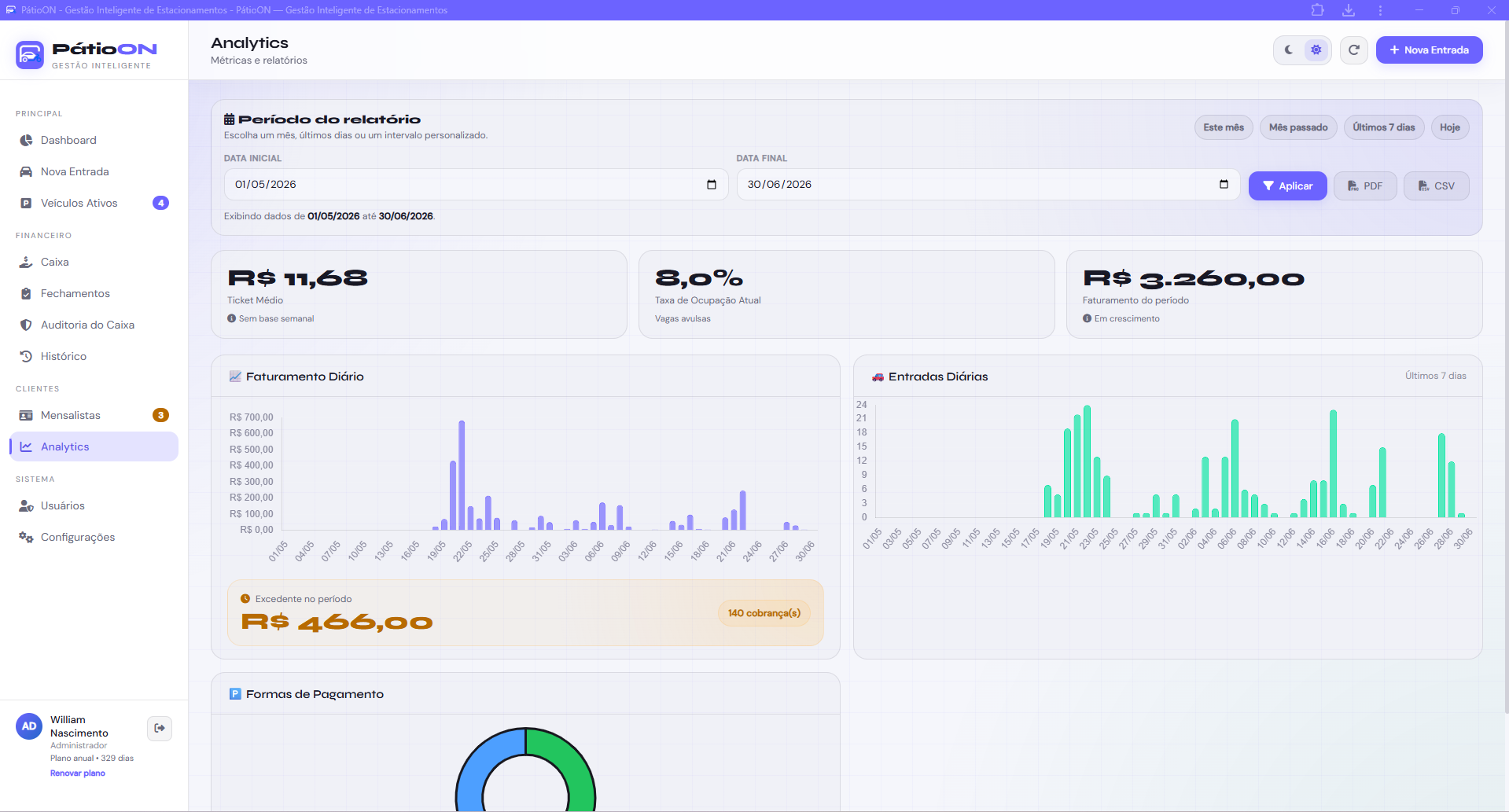Click the 'Vagas avulsas' caption

683,318
